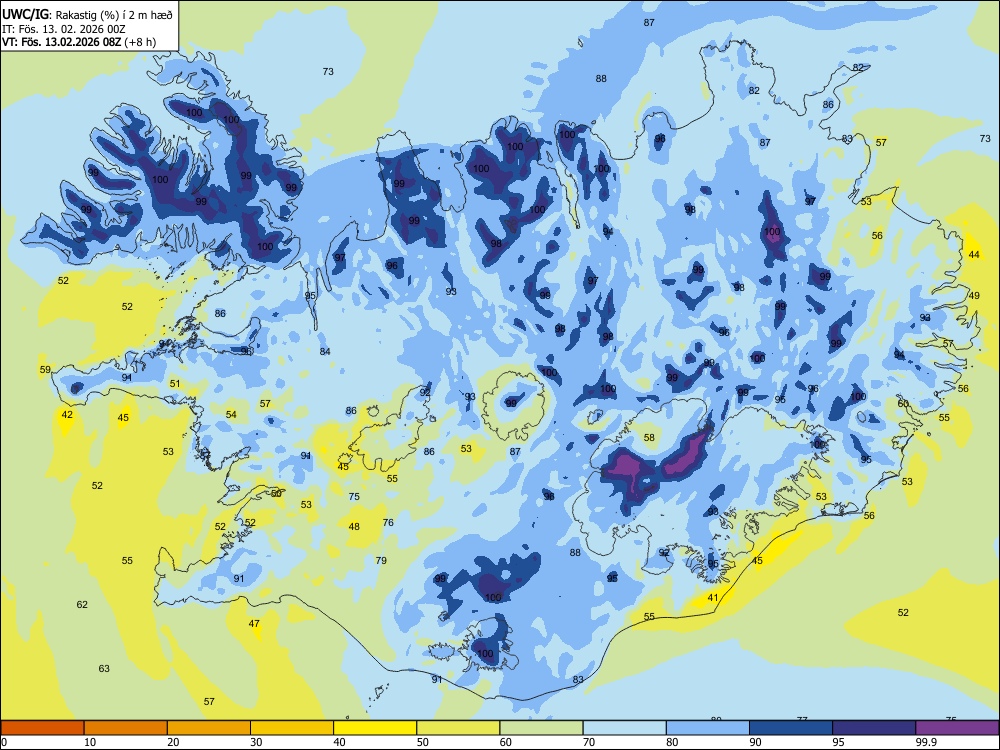This screenshot has width=1000, height=750.
Task: Select the '41' value on the southeast coast
Action: [713, 598]
